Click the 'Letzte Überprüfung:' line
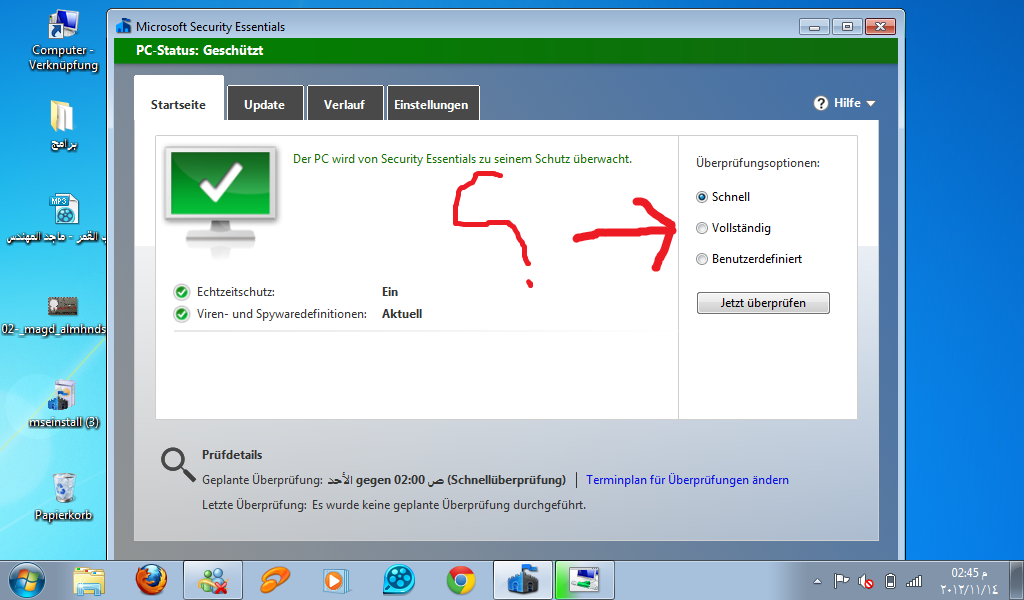This screenshot has height=600, width=1024. [394, 505]
